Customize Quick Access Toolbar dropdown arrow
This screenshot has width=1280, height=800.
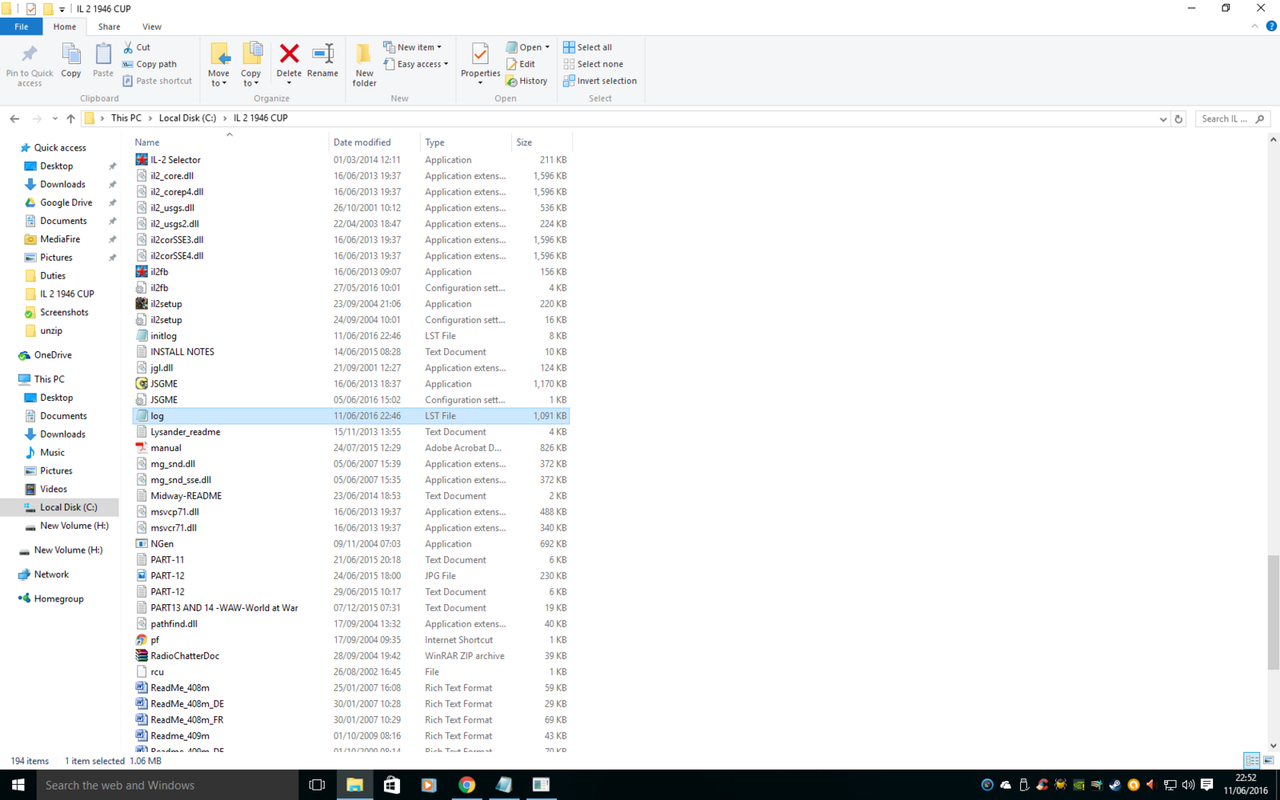(62, 9)
